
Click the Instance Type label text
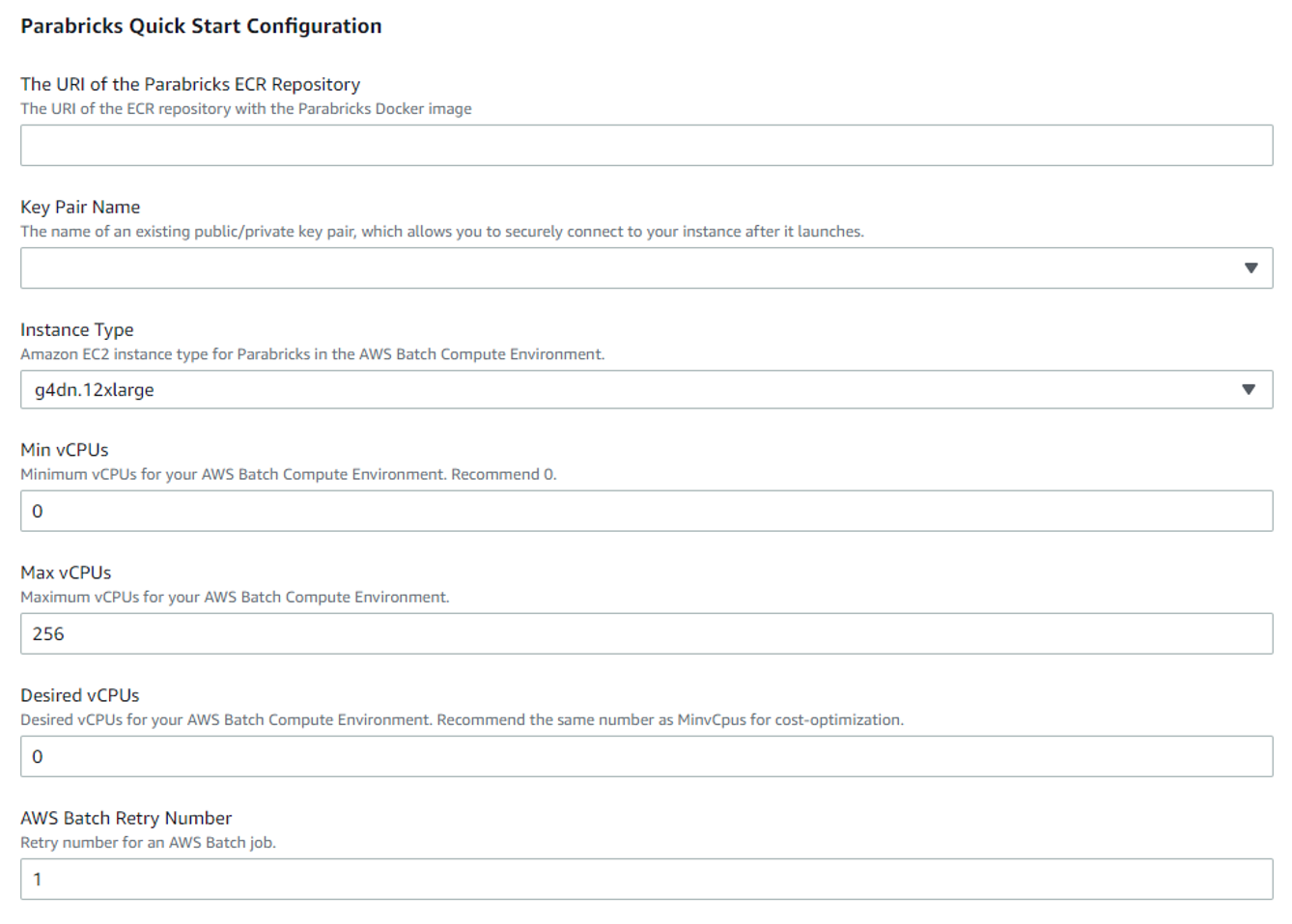tap(77, 329)
